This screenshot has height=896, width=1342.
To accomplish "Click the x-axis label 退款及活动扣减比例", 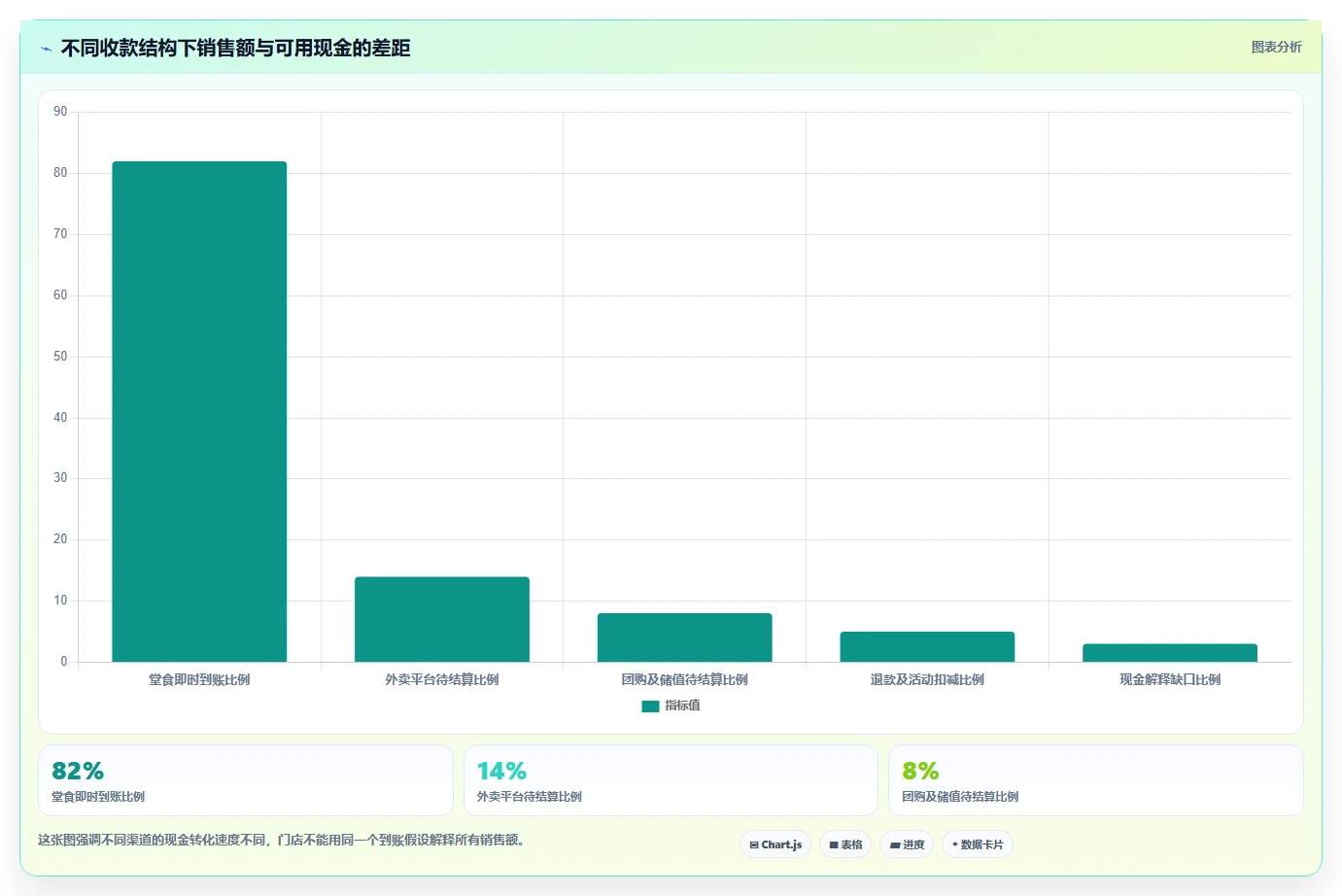I will [927, 679].
